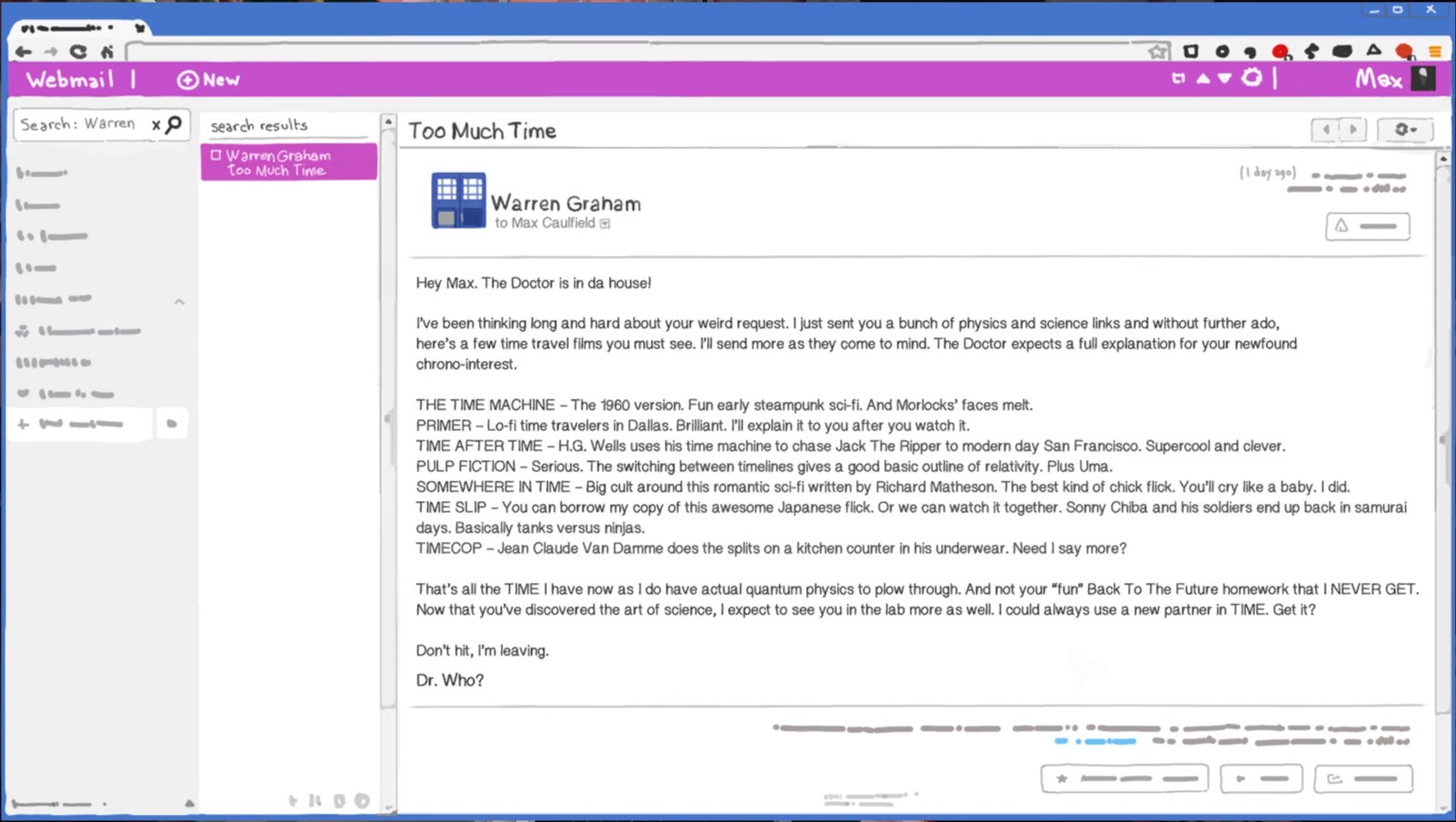Click the Webmail logo link

[x=70, y=80]
